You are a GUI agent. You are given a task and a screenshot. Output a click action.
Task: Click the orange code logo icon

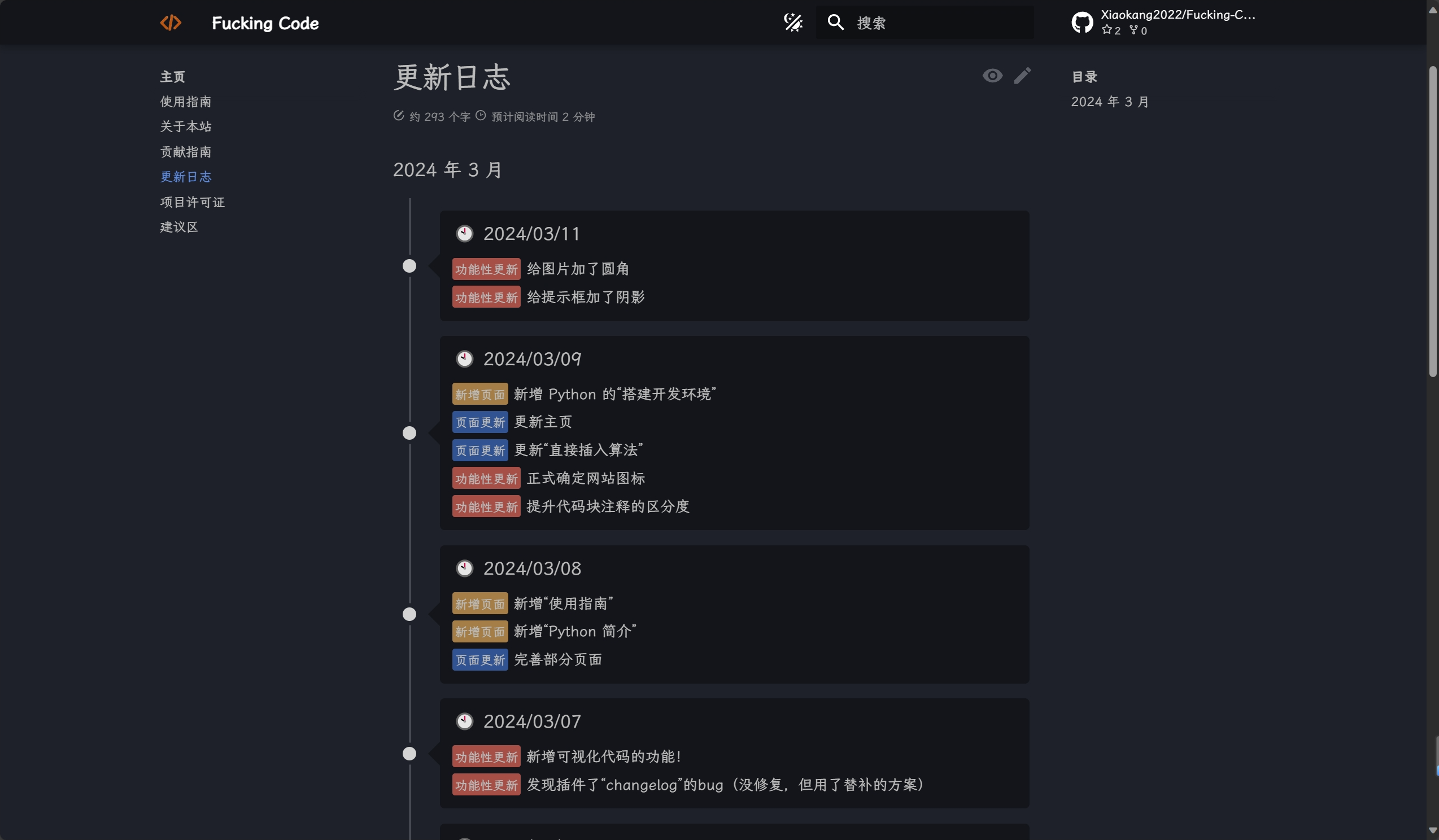(170, 23)
